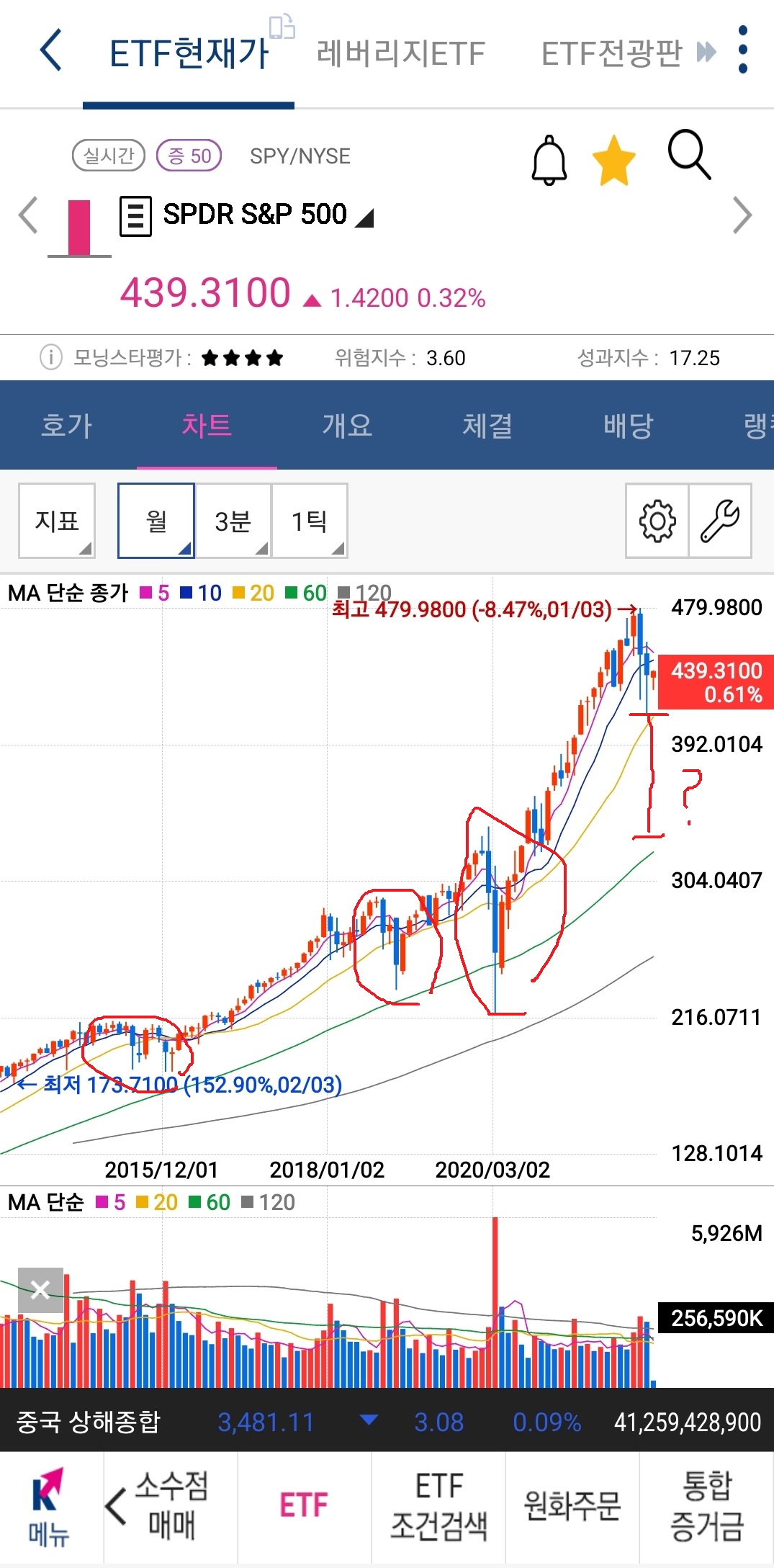The image size is (774, 1568).
Task: Tap current price 439.3100
Action: pyautogui.click(x=205, y=293)
